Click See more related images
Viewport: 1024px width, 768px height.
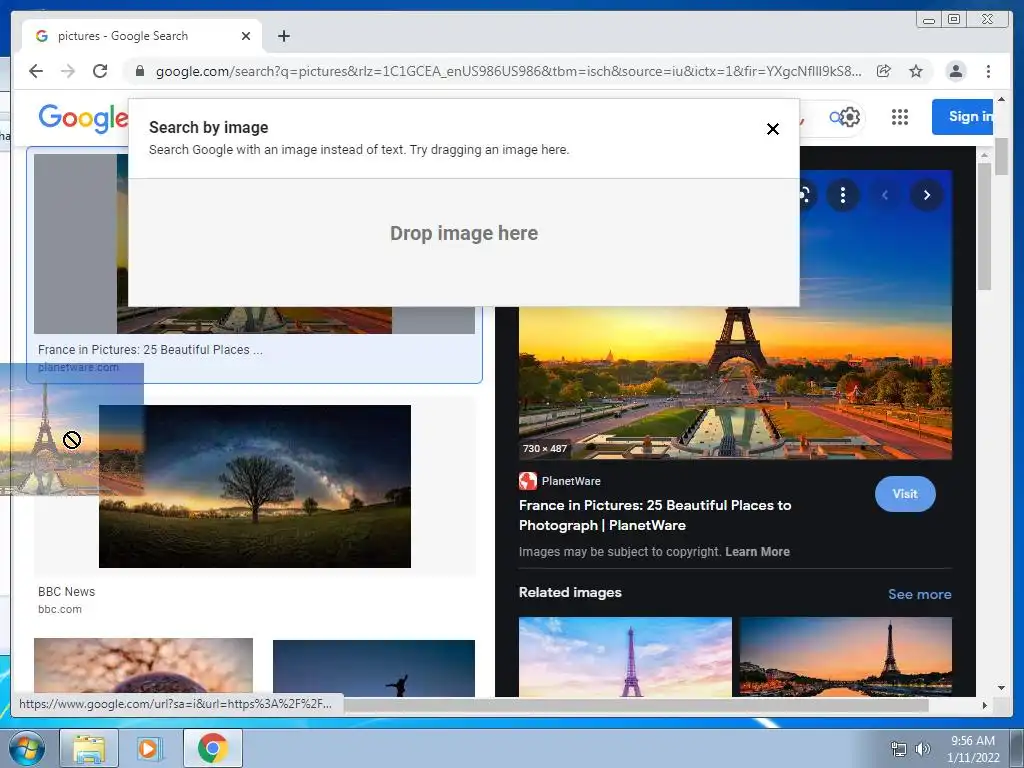[920, 594]
